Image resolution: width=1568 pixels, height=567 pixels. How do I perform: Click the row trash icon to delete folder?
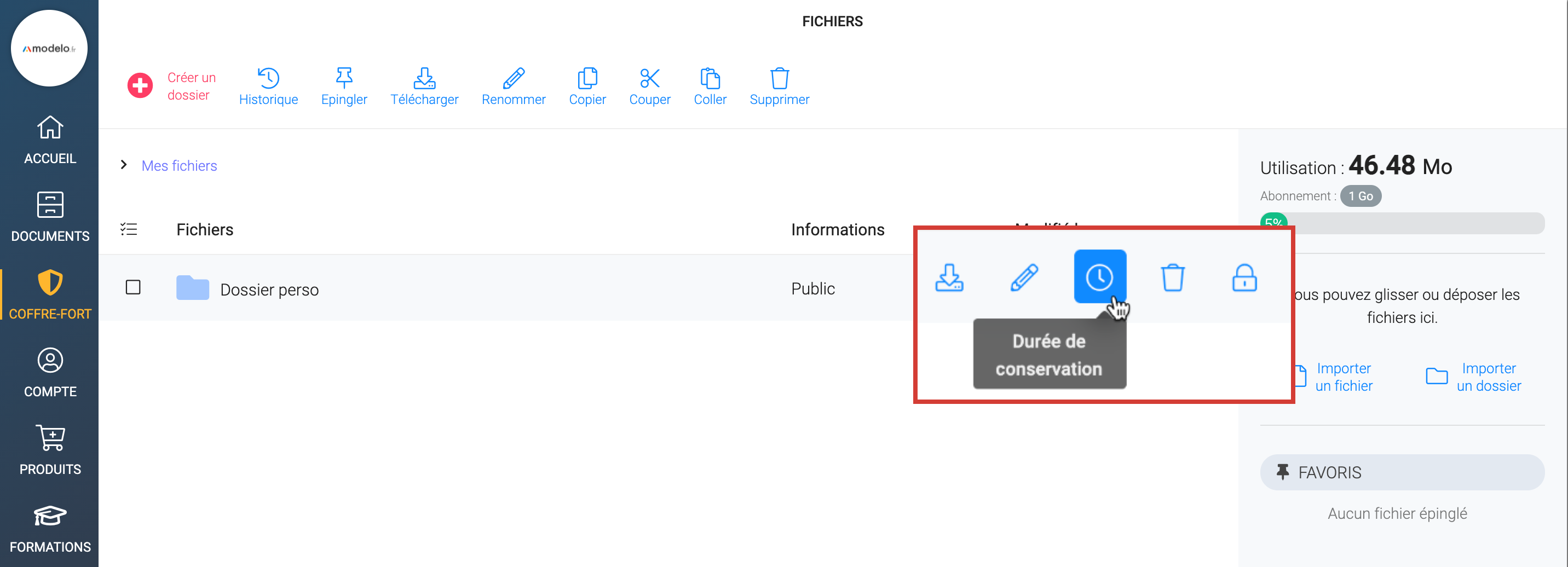point(1172,277)
